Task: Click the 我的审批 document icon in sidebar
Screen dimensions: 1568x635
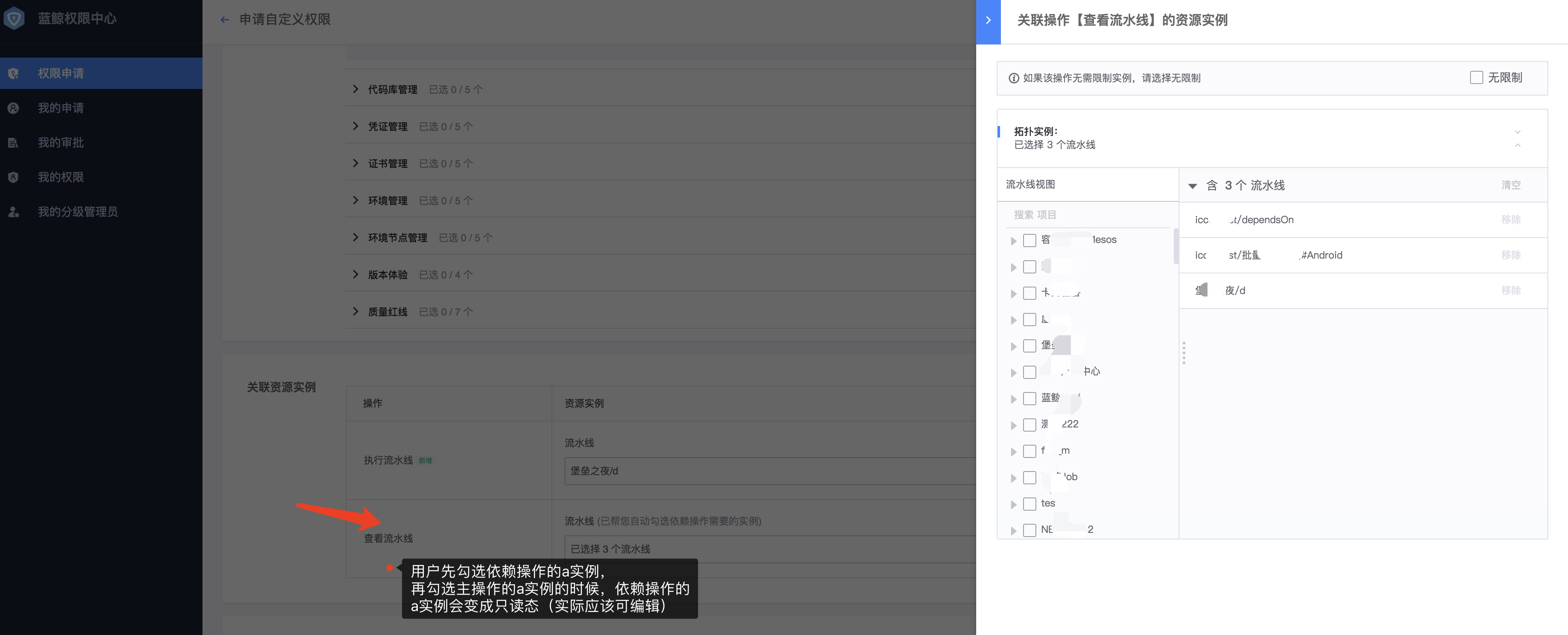Action: (14, 142)
